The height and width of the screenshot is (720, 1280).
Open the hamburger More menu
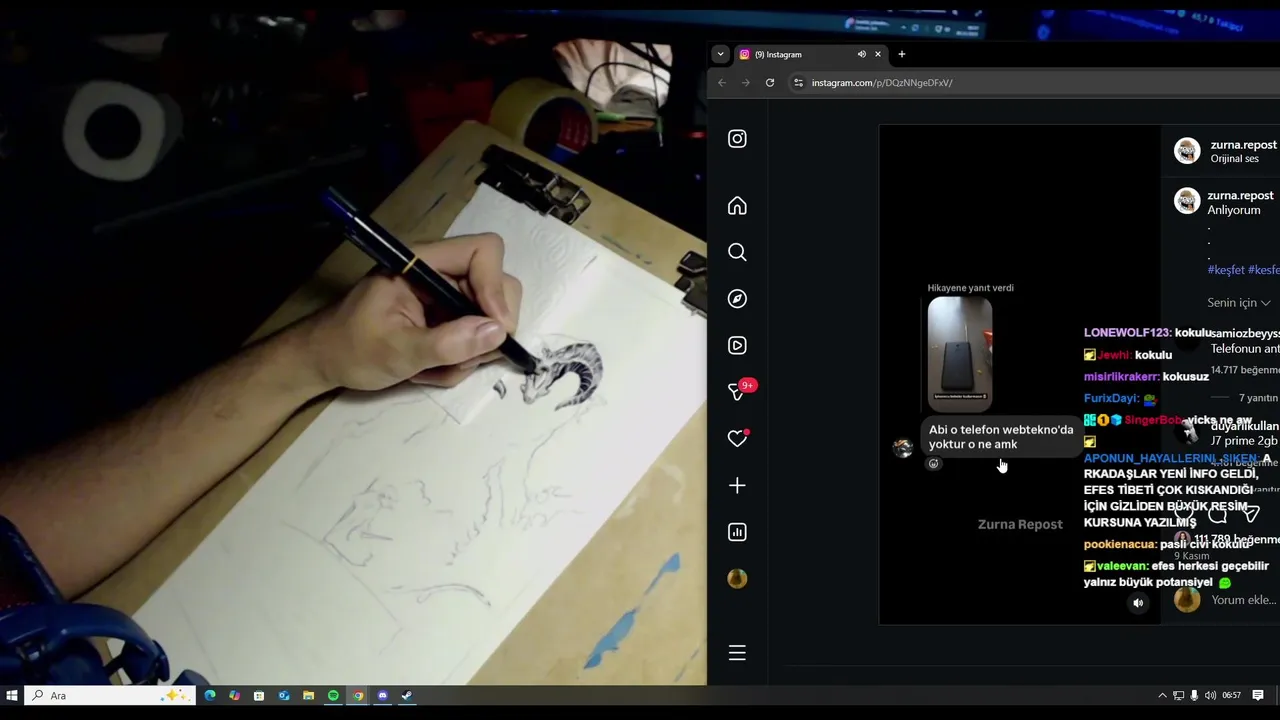point(737,653)
